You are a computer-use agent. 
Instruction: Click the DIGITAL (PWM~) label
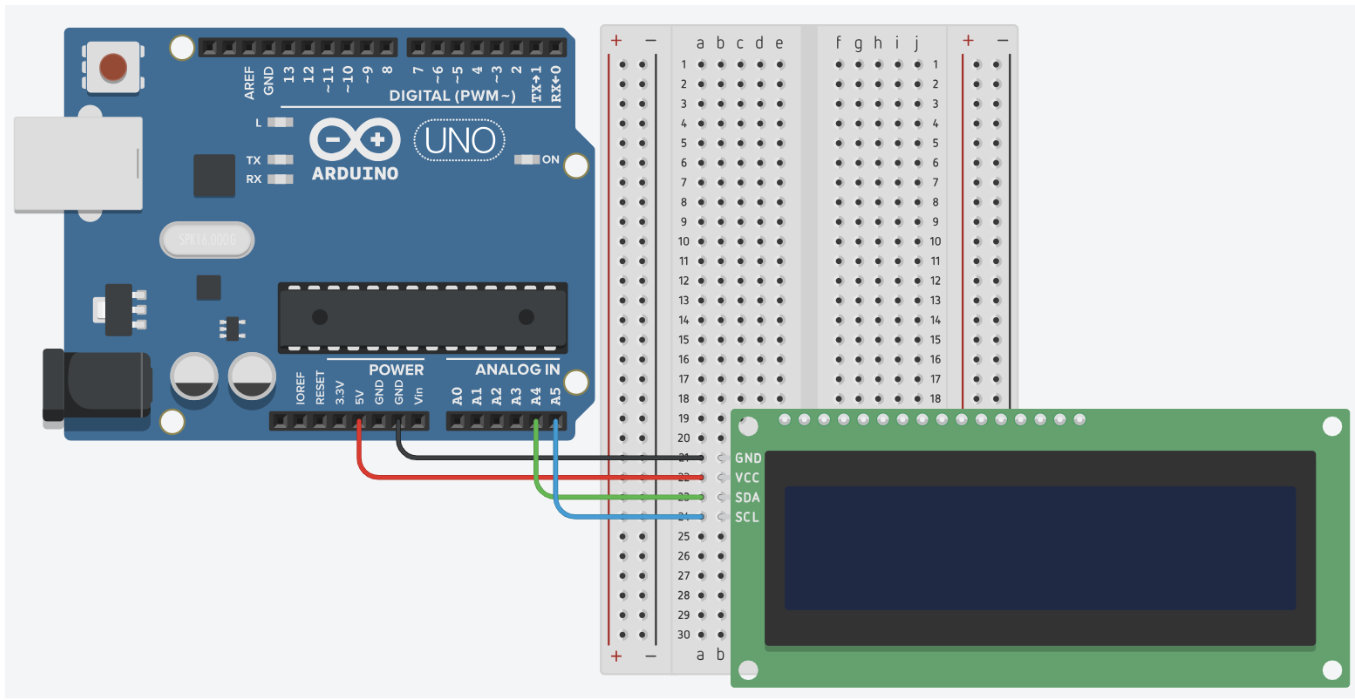tap(452, 96)
